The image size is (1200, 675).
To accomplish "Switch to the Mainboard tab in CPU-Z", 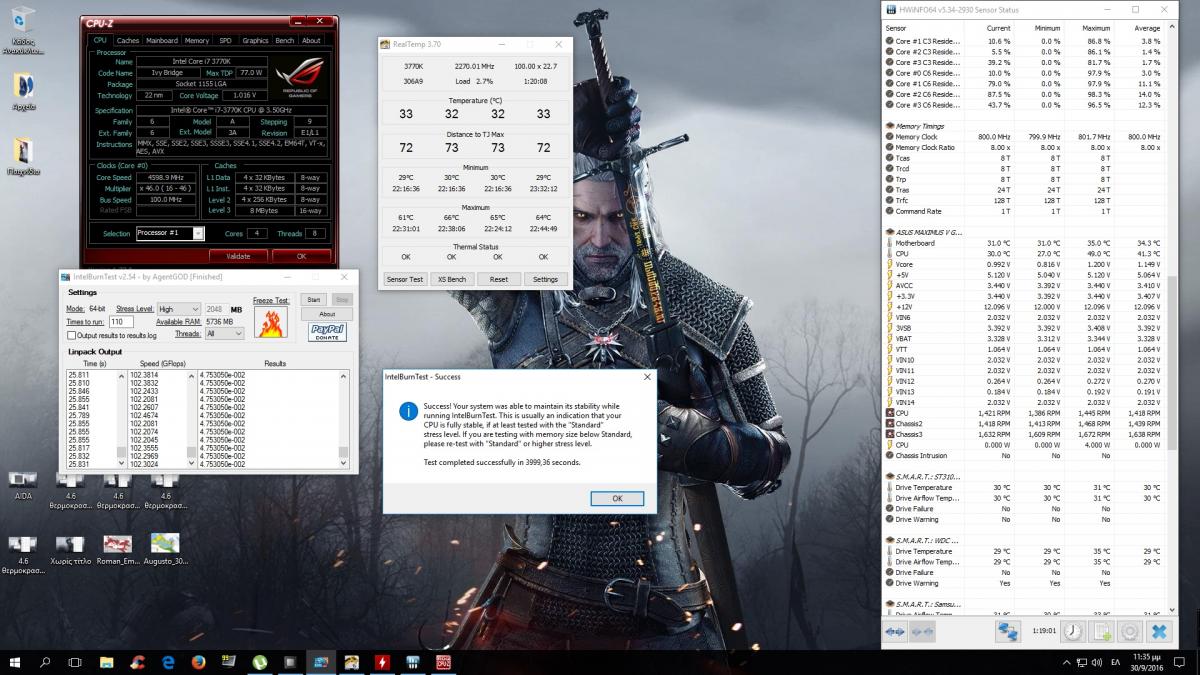I will (162, 41).
